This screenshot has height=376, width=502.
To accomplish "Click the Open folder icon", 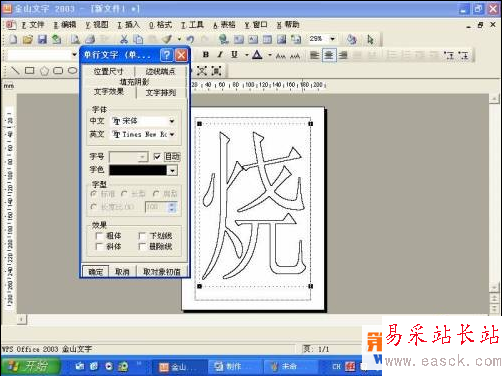I will click(x=28, y=39).
